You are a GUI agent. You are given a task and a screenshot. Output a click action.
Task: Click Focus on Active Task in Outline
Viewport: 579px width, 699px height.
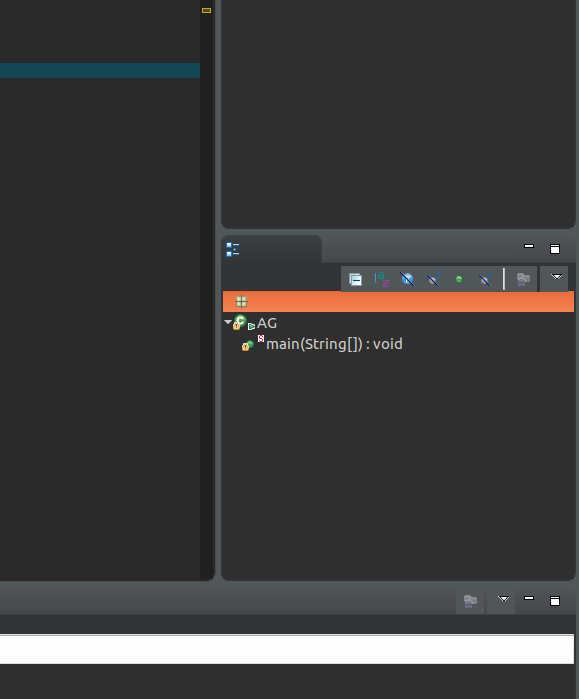523,280
